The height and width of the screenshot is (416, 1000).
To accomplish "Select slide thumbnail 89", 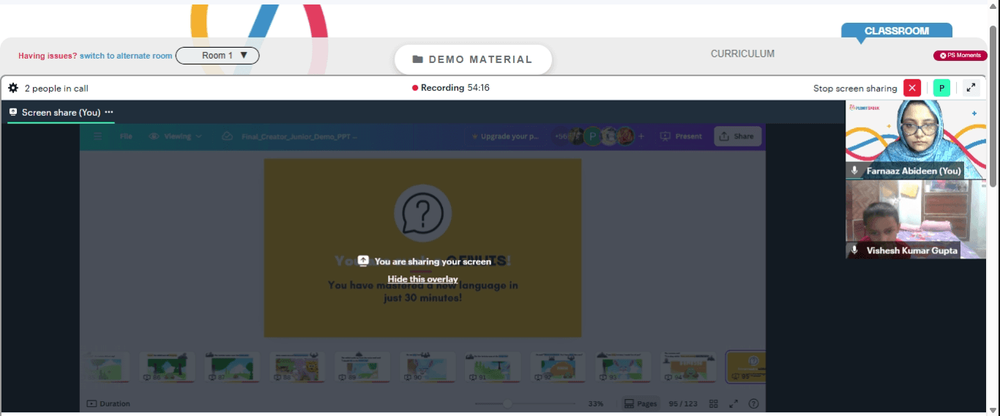I will tap(362, 368).
